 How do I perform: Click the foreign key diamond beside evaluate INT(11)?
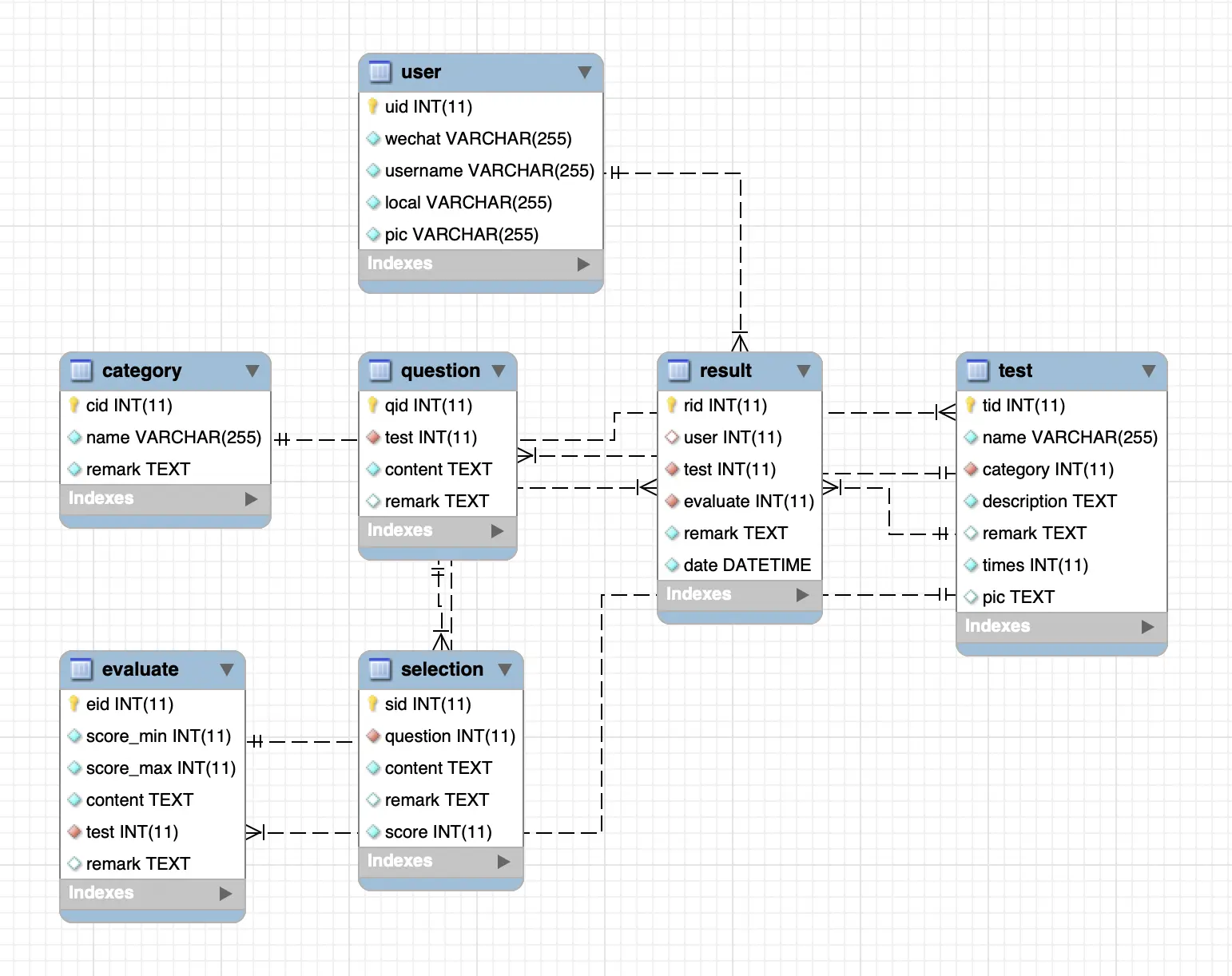[672, 501]
